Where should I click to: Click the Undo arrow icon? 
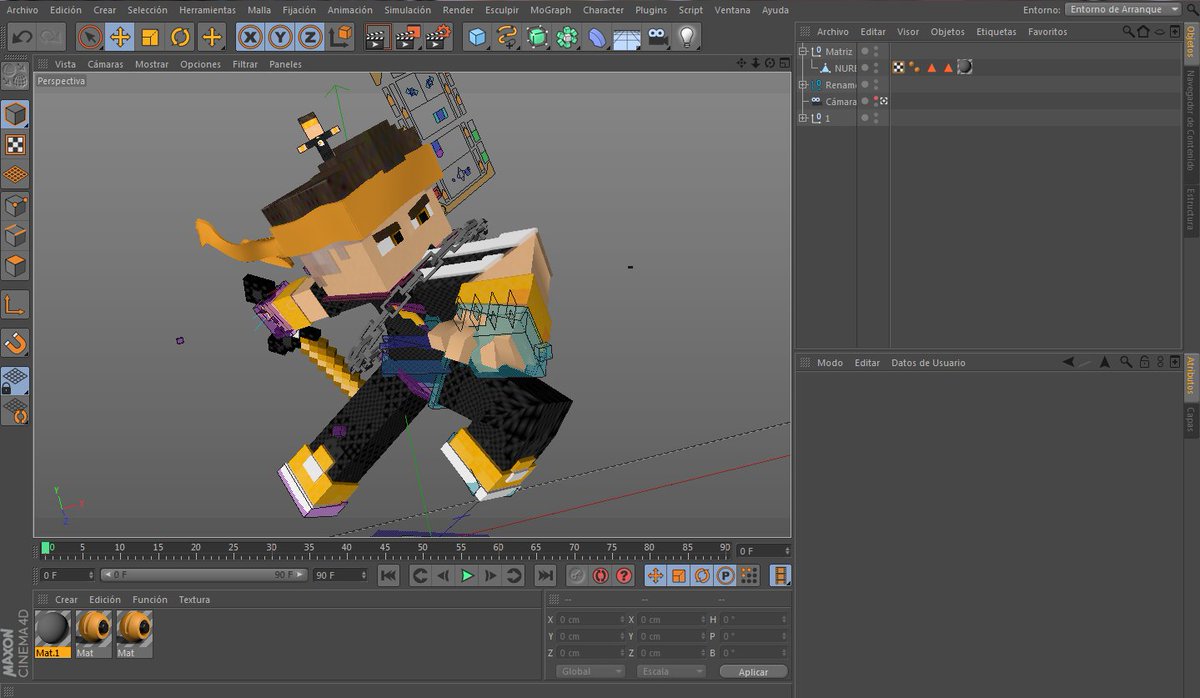[x=22, y=38]
